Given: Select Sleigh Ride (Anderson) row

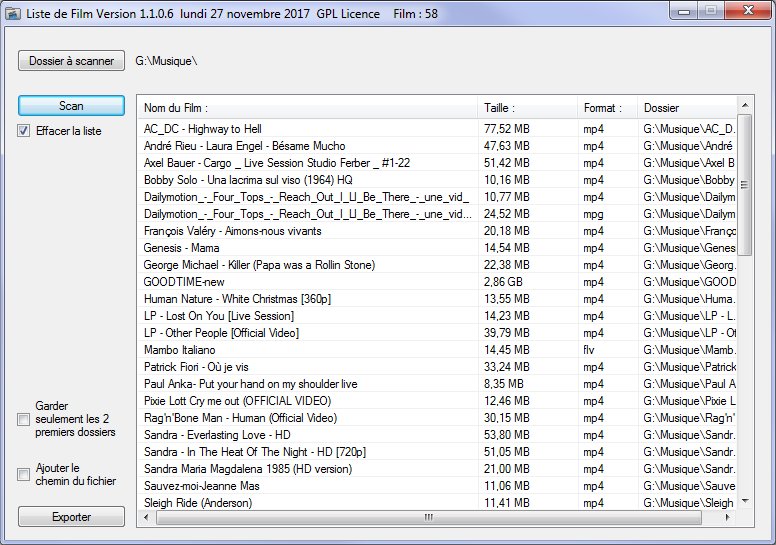Looking at the screenshot, I should 437,503.
